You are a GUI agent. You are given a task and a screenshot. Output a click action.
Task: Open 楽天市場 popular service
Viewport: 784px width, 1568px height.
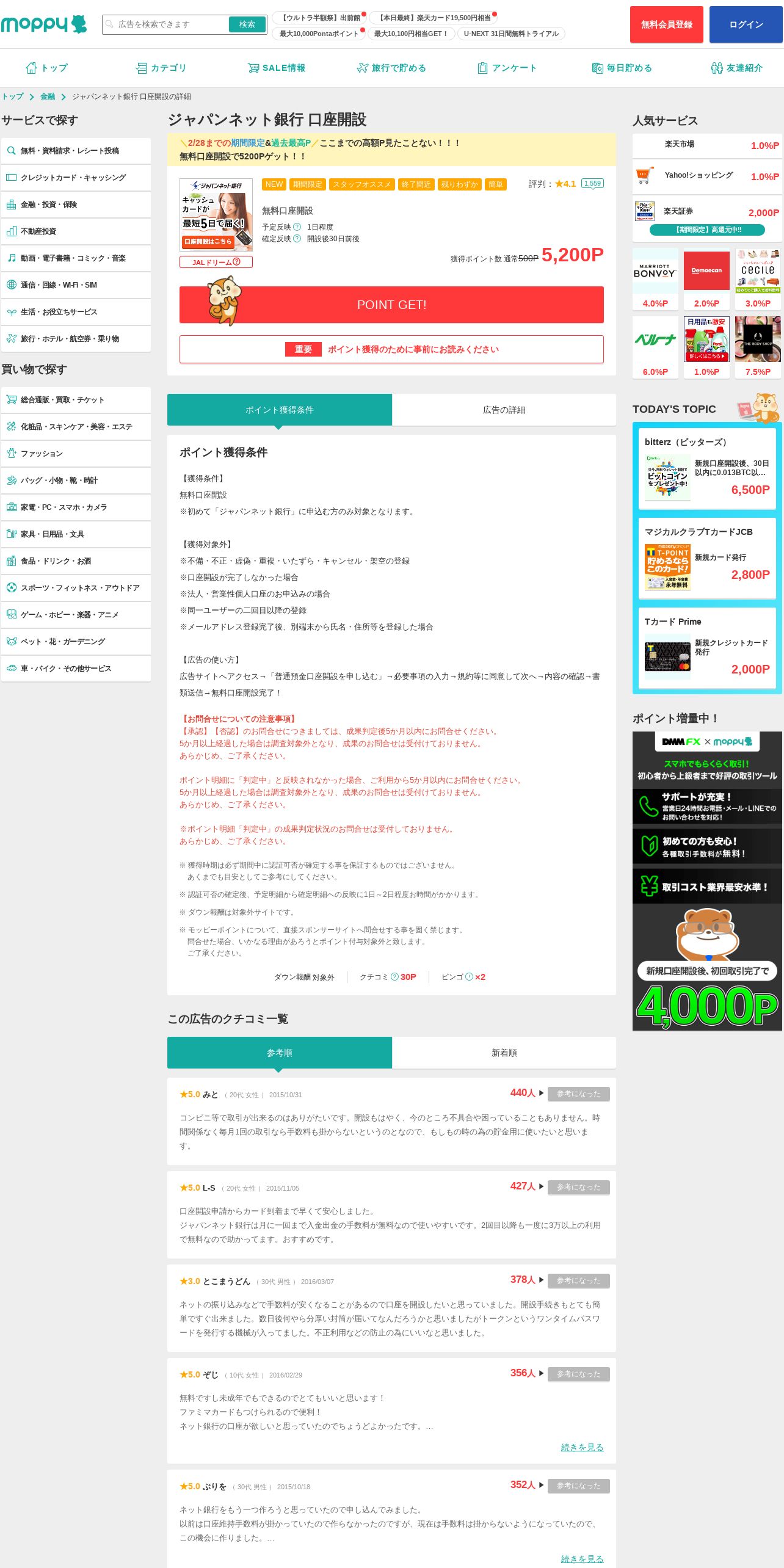point(707,145)
